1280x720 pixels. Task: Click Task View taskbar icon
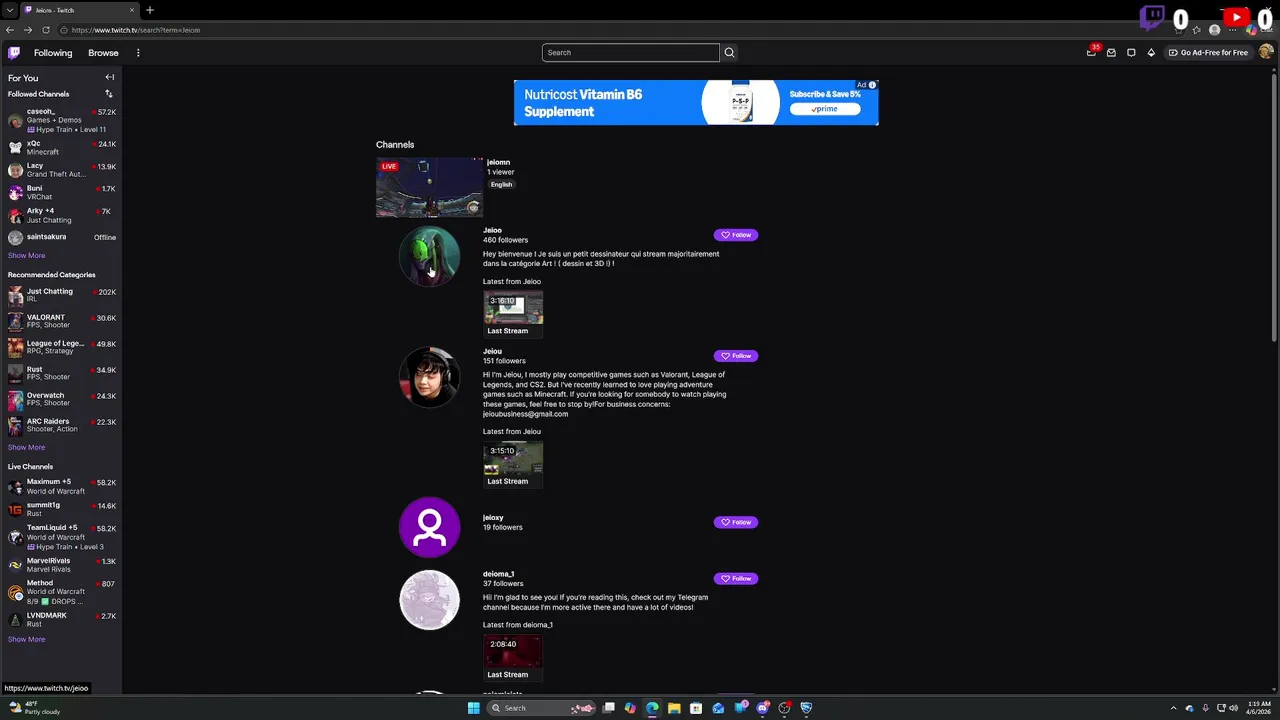(x=608, y=708)
